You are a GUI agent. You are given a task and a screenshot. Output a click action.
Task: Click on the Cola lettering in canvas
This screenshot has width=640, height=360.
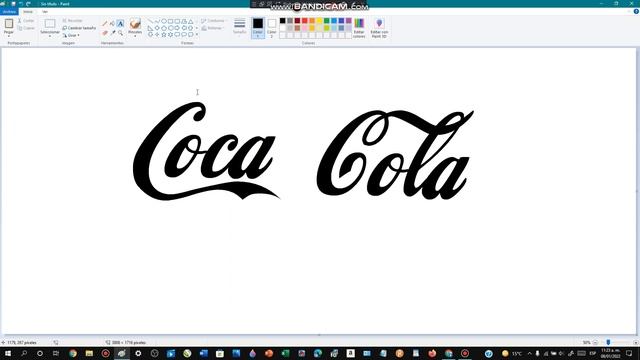coord(395,154)
